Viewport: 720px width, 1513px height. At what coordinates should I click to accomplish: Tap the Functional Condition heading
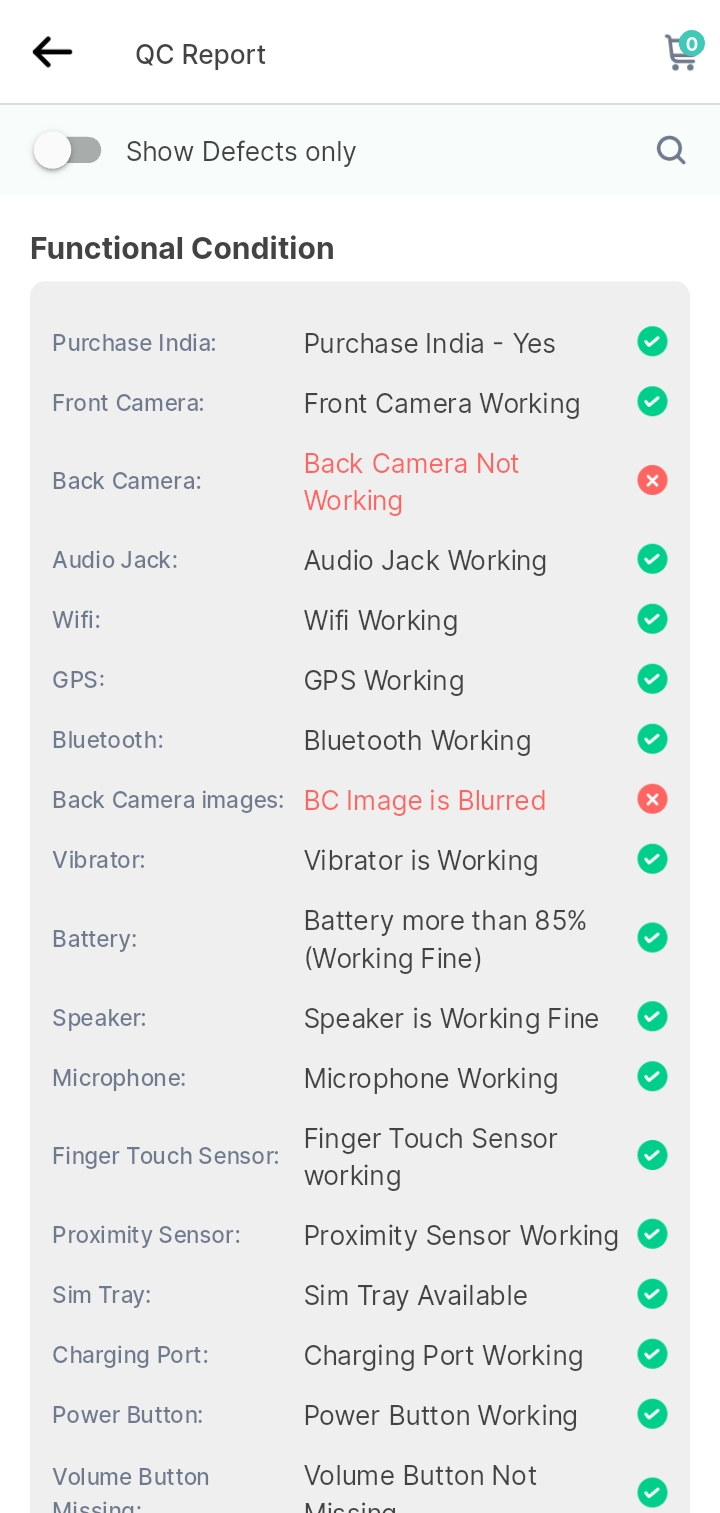182,248
